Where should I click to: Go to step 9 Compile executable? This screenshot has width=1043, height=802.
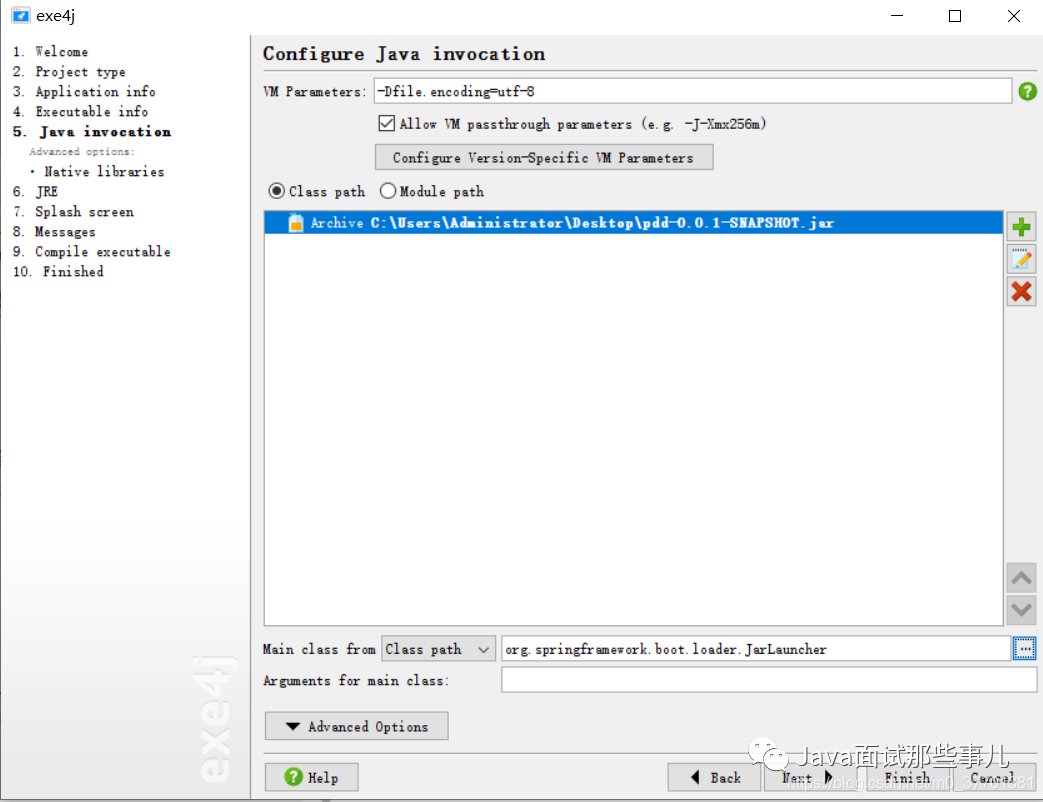92,251
